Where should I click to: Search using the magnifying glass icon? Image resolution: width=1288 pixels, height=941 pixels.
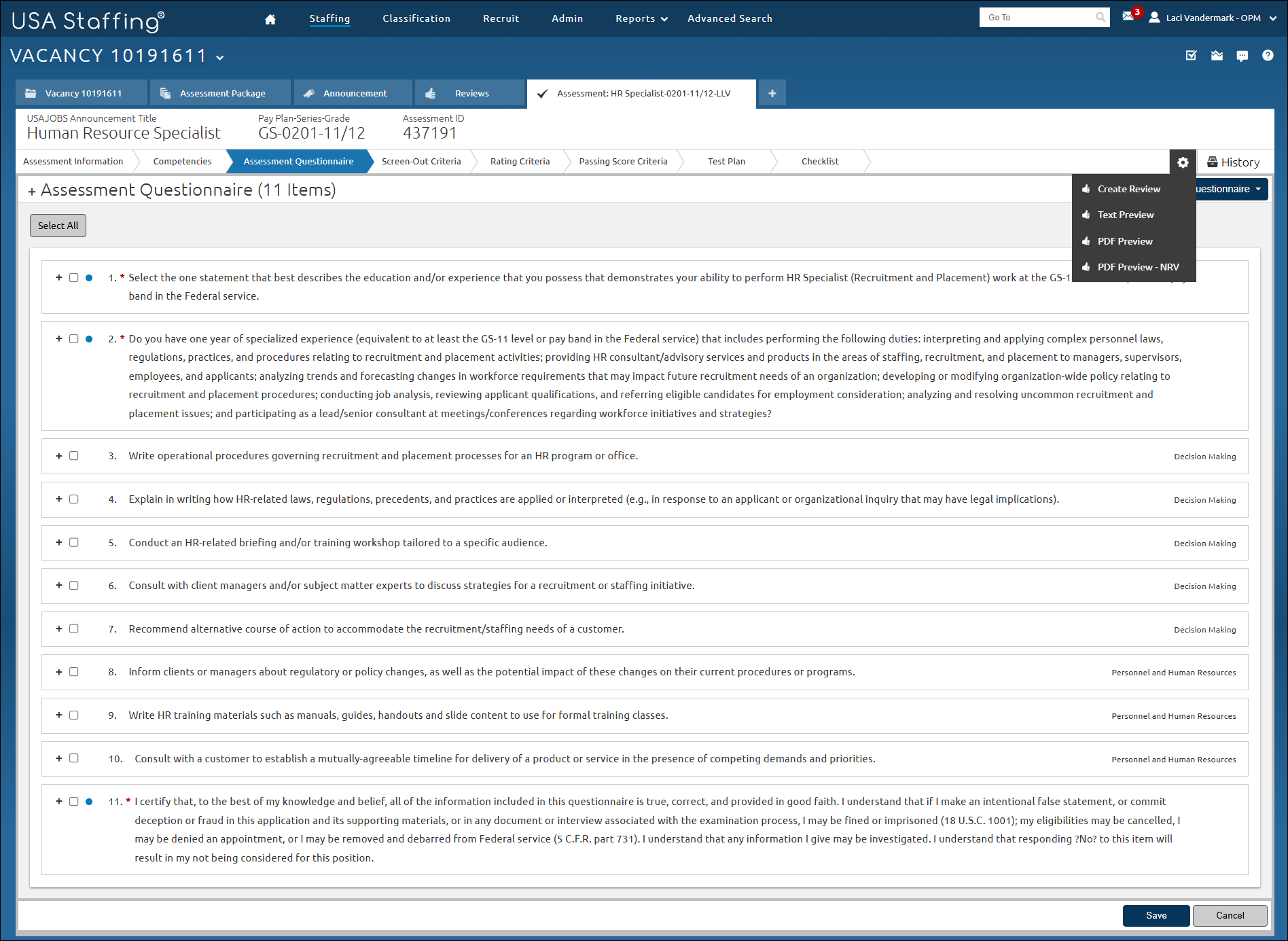[1099, 17]
